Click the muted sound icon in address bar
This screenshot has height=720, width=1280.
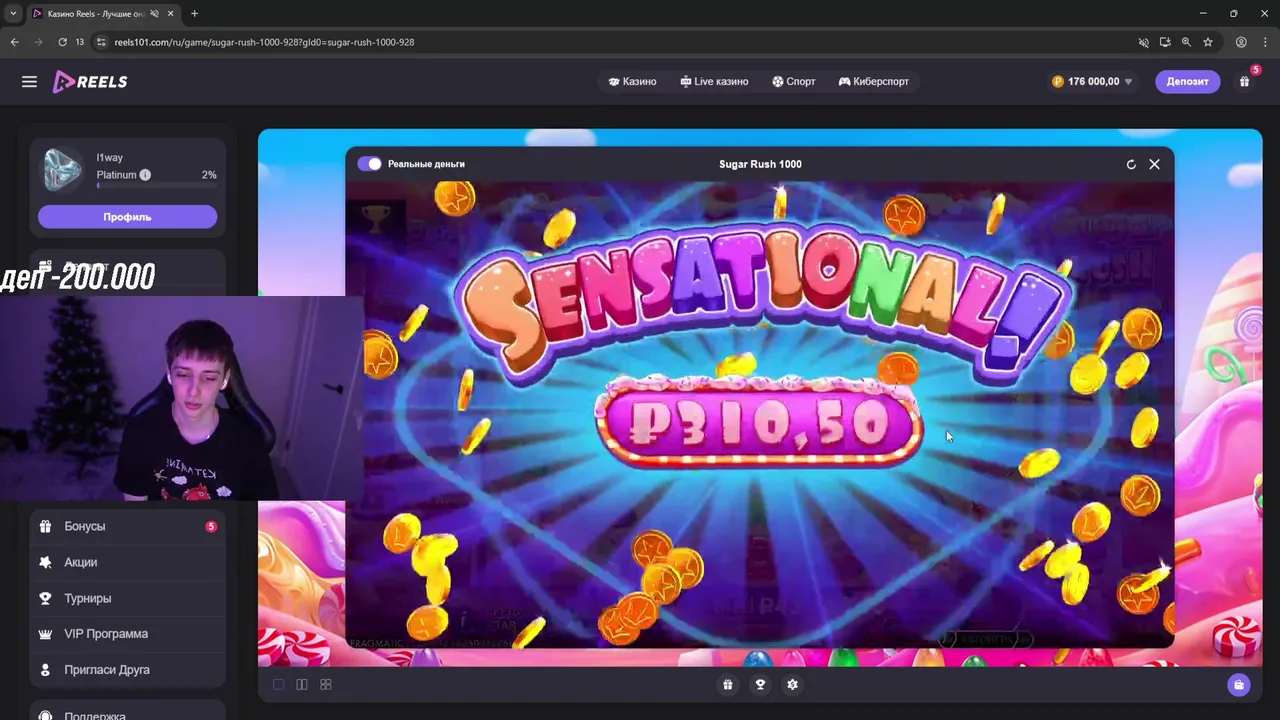(x=1143, y=42)
